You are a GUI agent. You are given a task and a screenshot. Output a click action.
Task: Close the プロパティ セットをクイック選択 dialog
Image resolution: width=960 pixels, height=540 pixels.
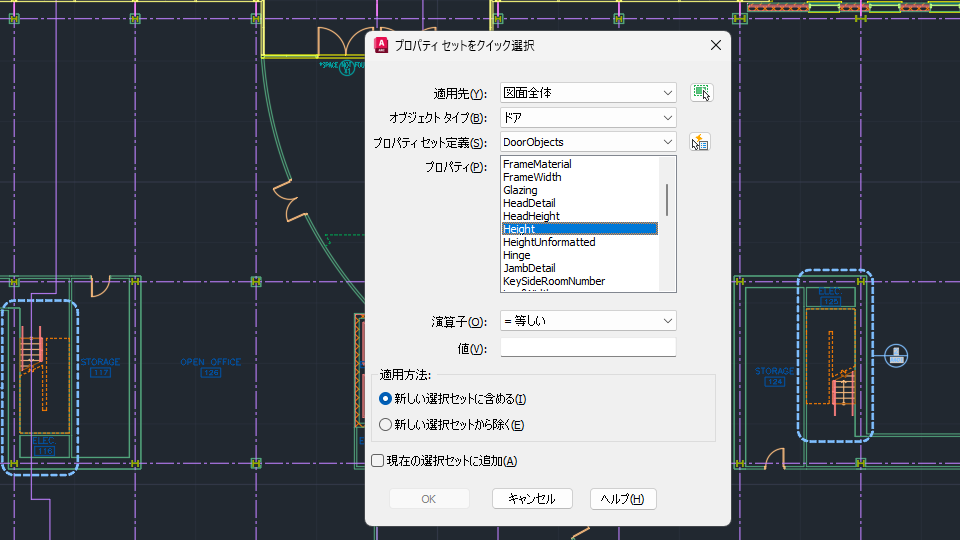pos(716,45)
